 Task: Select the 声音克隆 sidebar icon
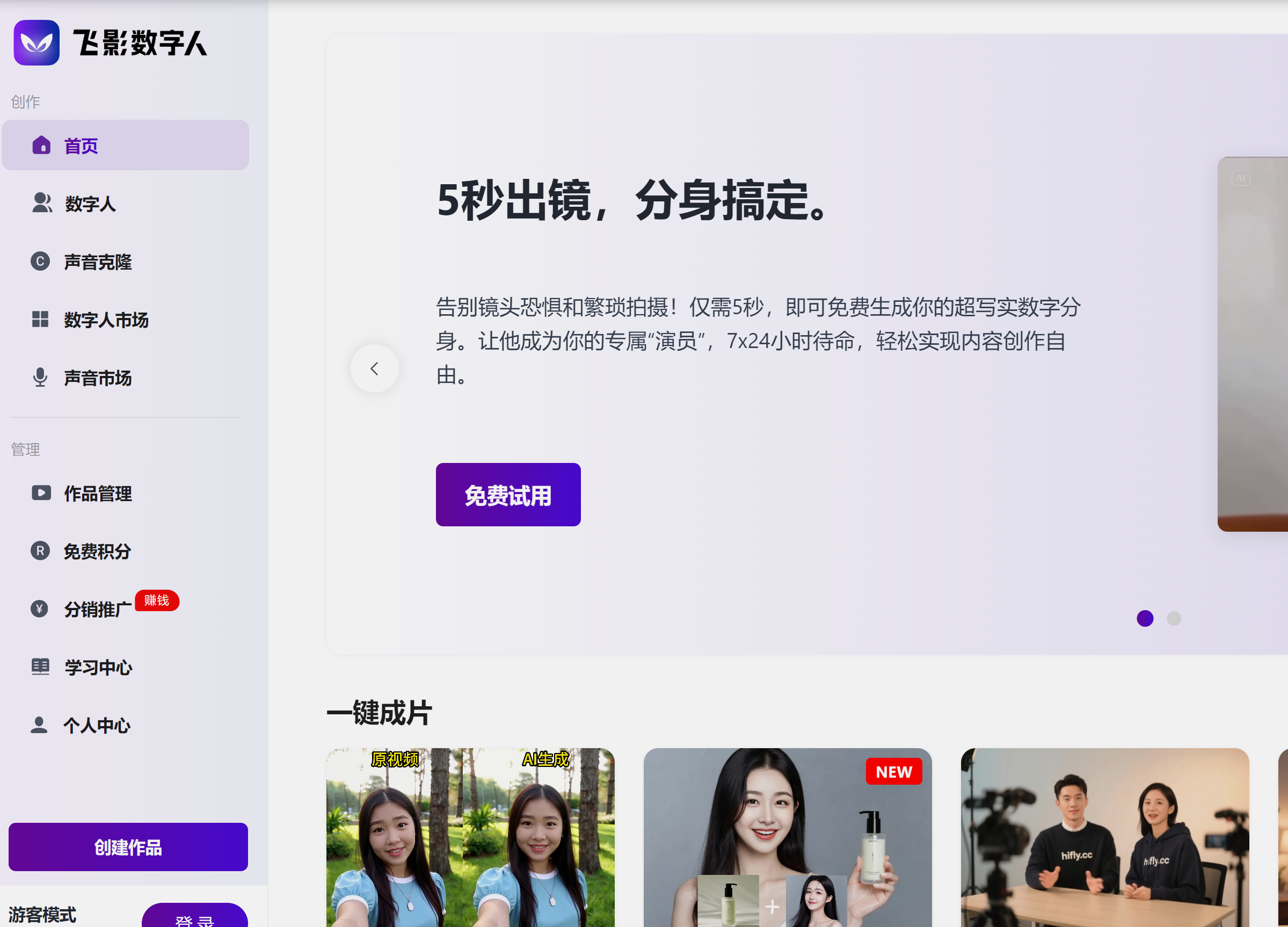click(40, 262)
